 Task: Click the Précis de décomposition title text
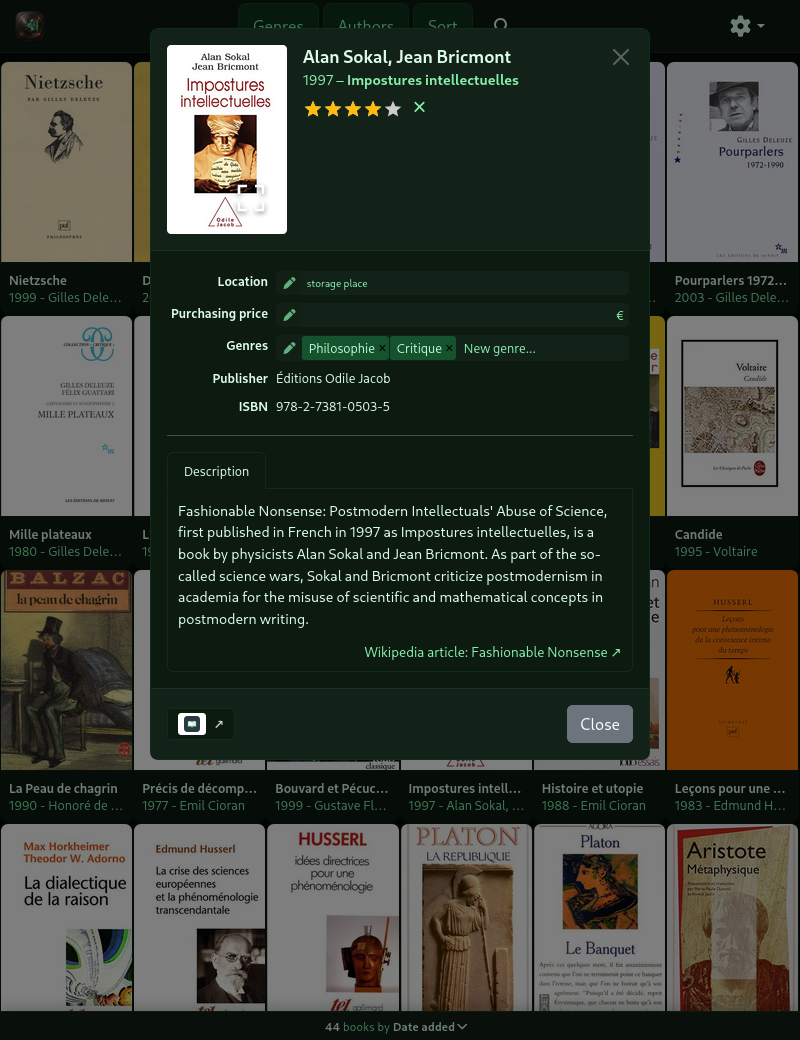tap(199, 789)
